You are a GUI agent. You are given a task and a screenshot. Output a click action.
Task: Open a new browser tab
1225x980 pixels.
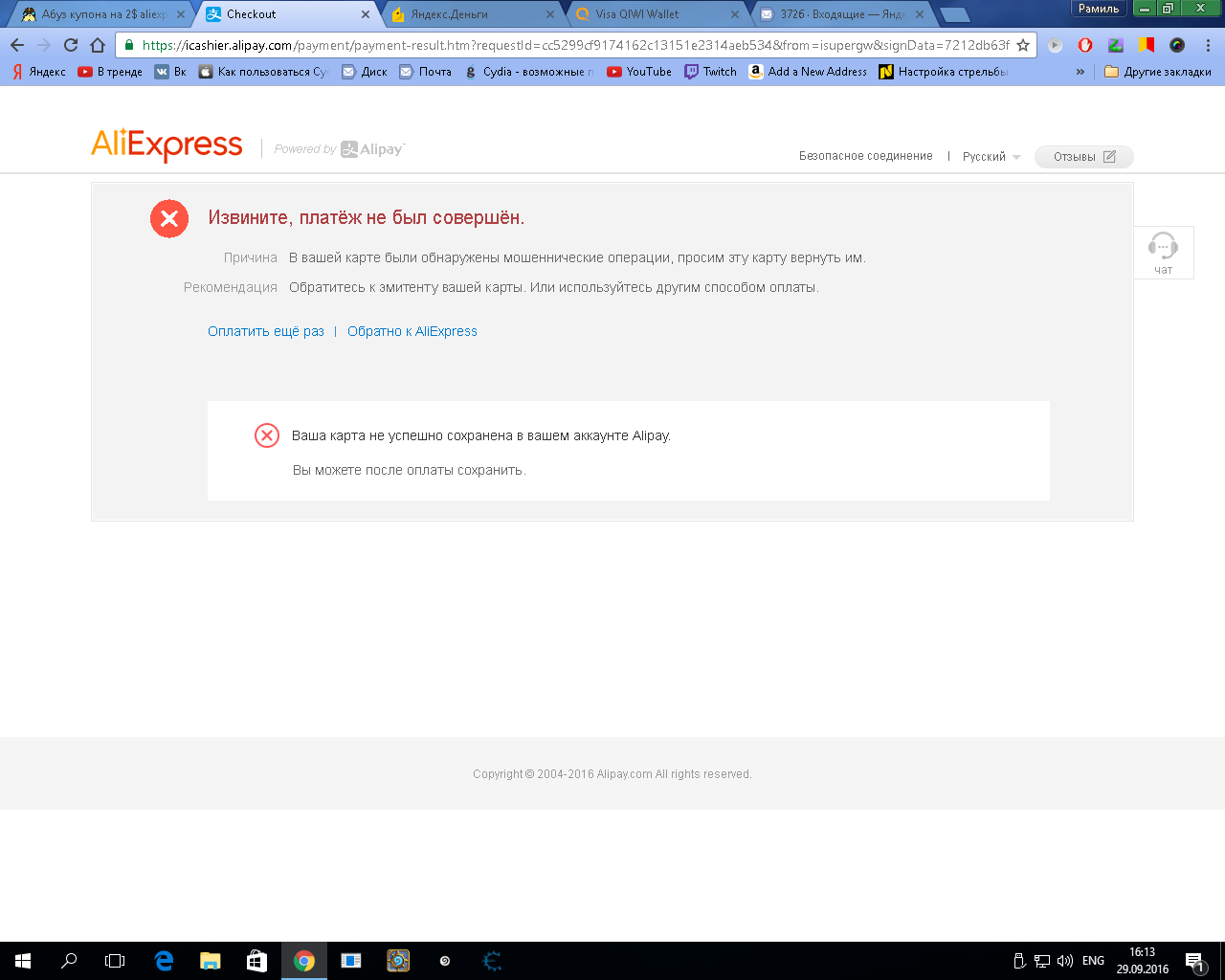click(954, 14)
